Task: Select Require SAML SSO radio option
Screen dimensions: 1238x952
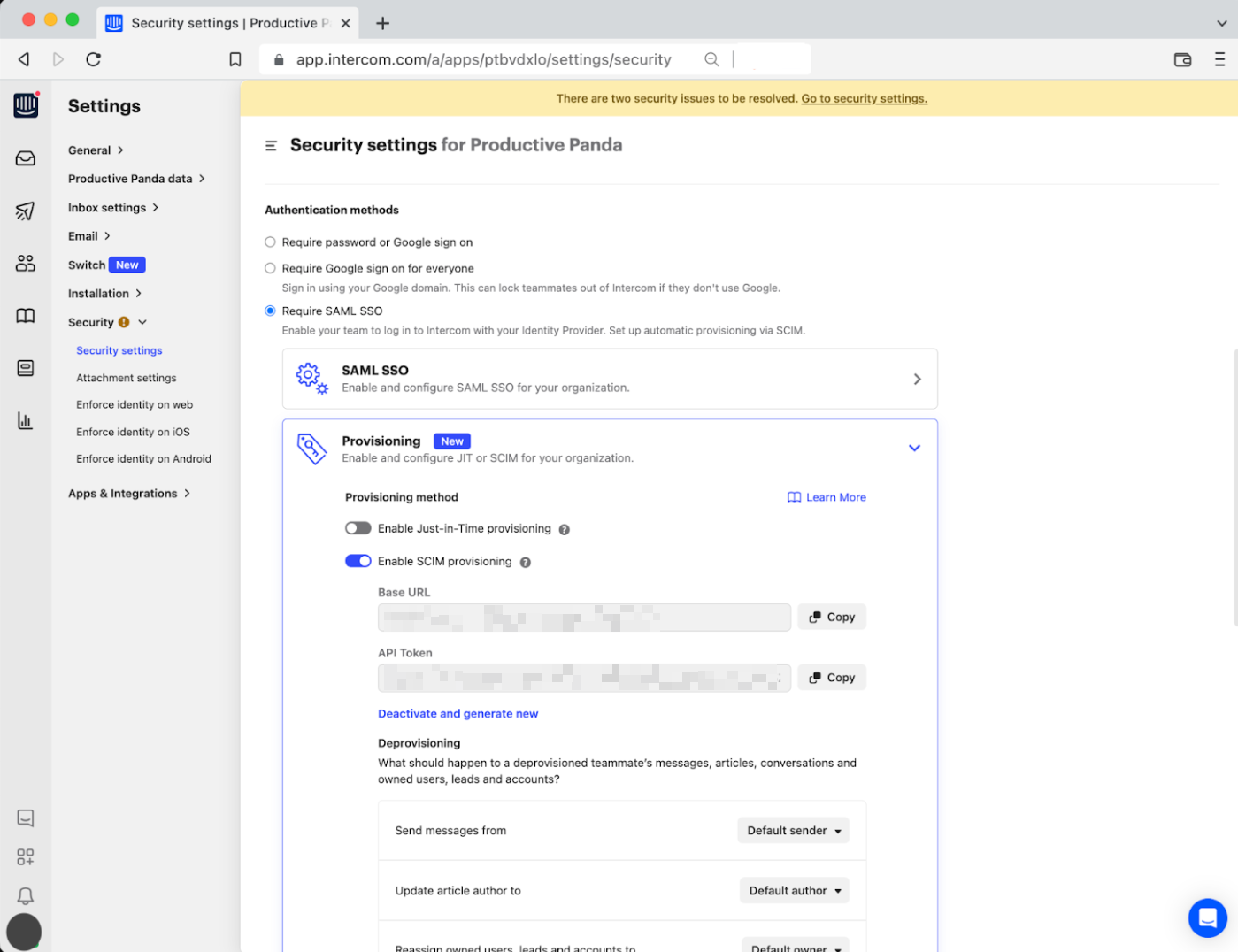Action: click(x=270, y=311)
